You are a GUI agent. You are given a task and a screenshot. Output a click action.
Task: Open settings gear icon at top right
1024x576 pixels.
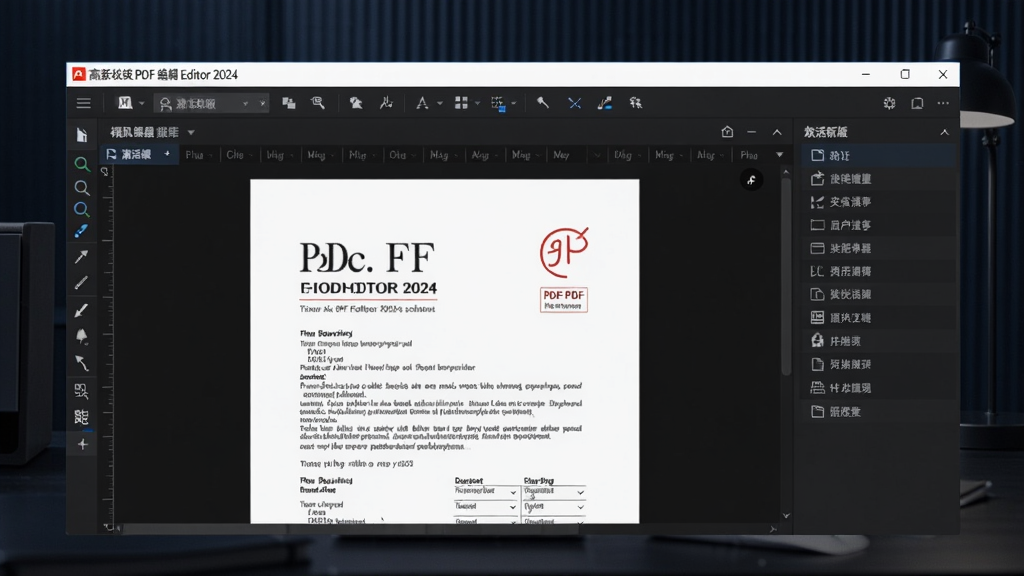(x=889, y=103)
